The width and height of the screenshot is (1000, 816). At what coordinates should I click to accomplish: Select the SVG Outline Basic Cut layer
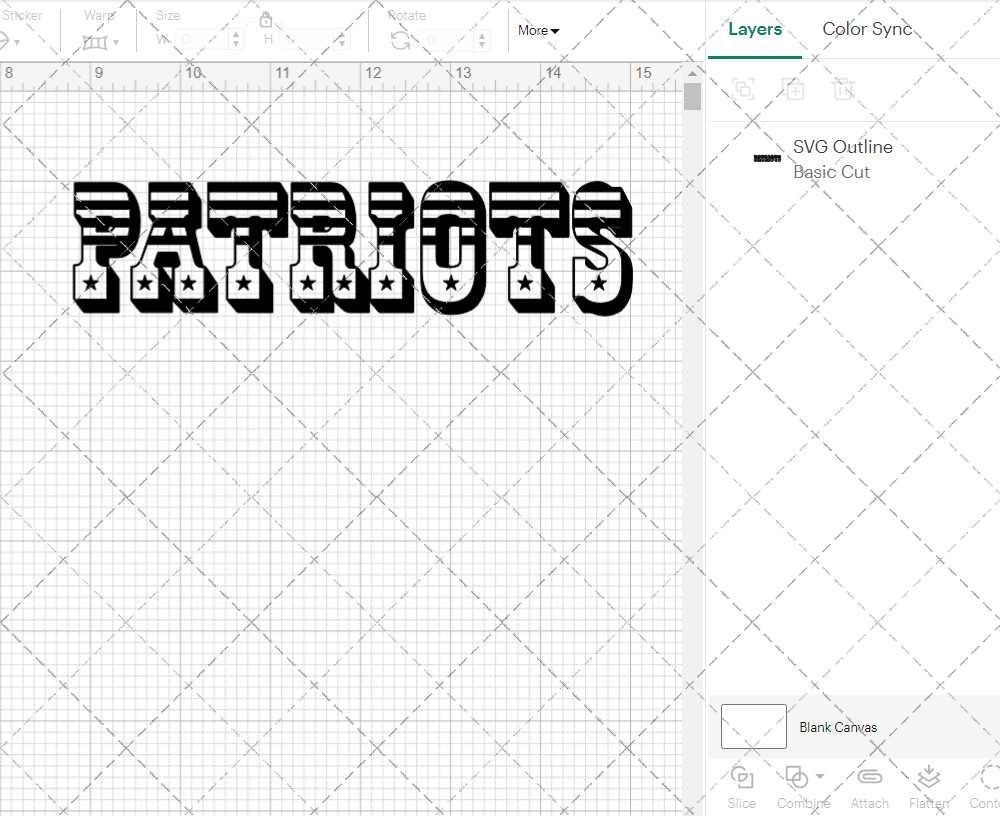[x=843, y=158]
